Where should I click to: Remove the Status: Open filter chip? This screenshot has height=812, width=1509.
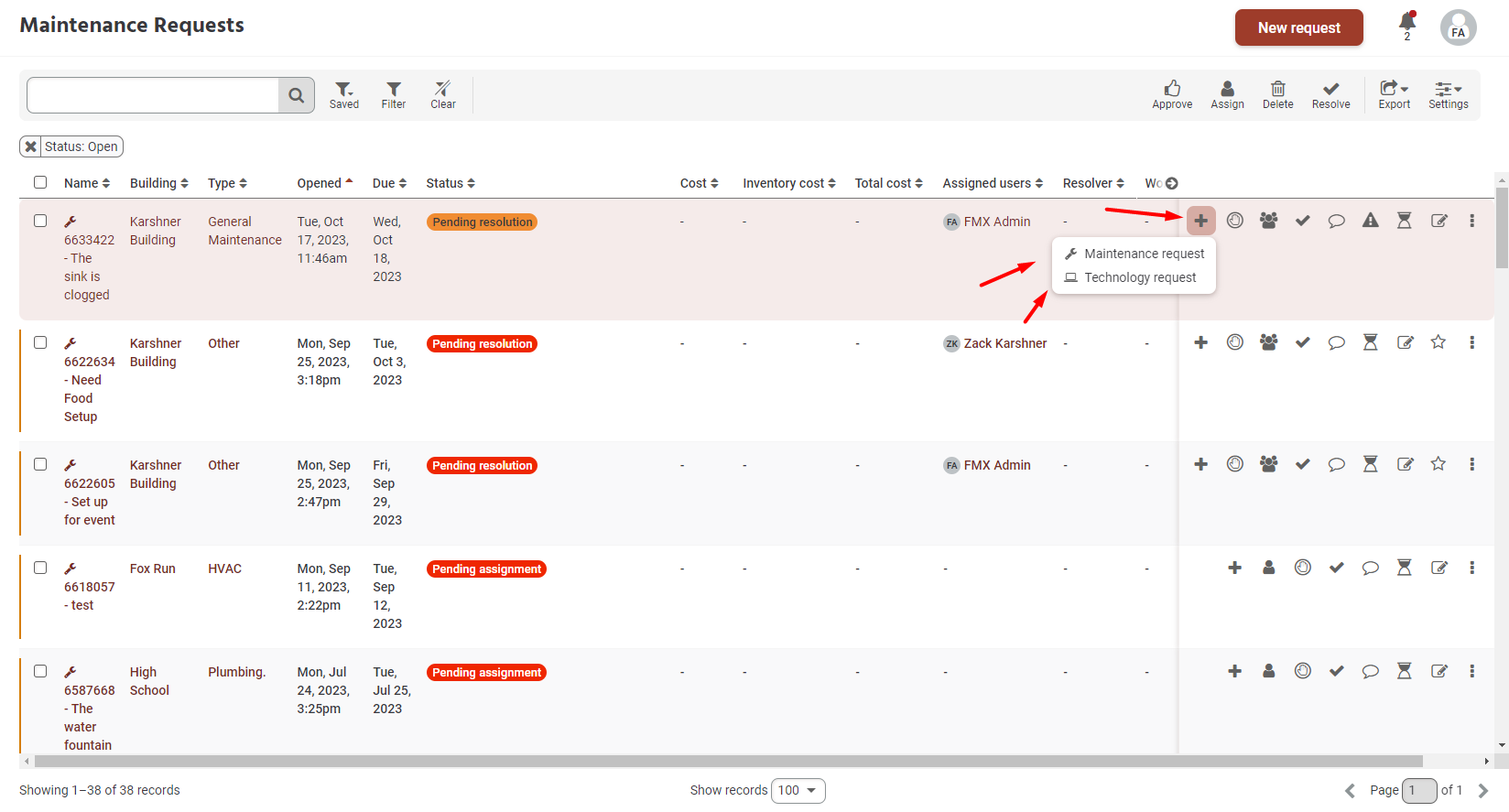pos(31,146)
